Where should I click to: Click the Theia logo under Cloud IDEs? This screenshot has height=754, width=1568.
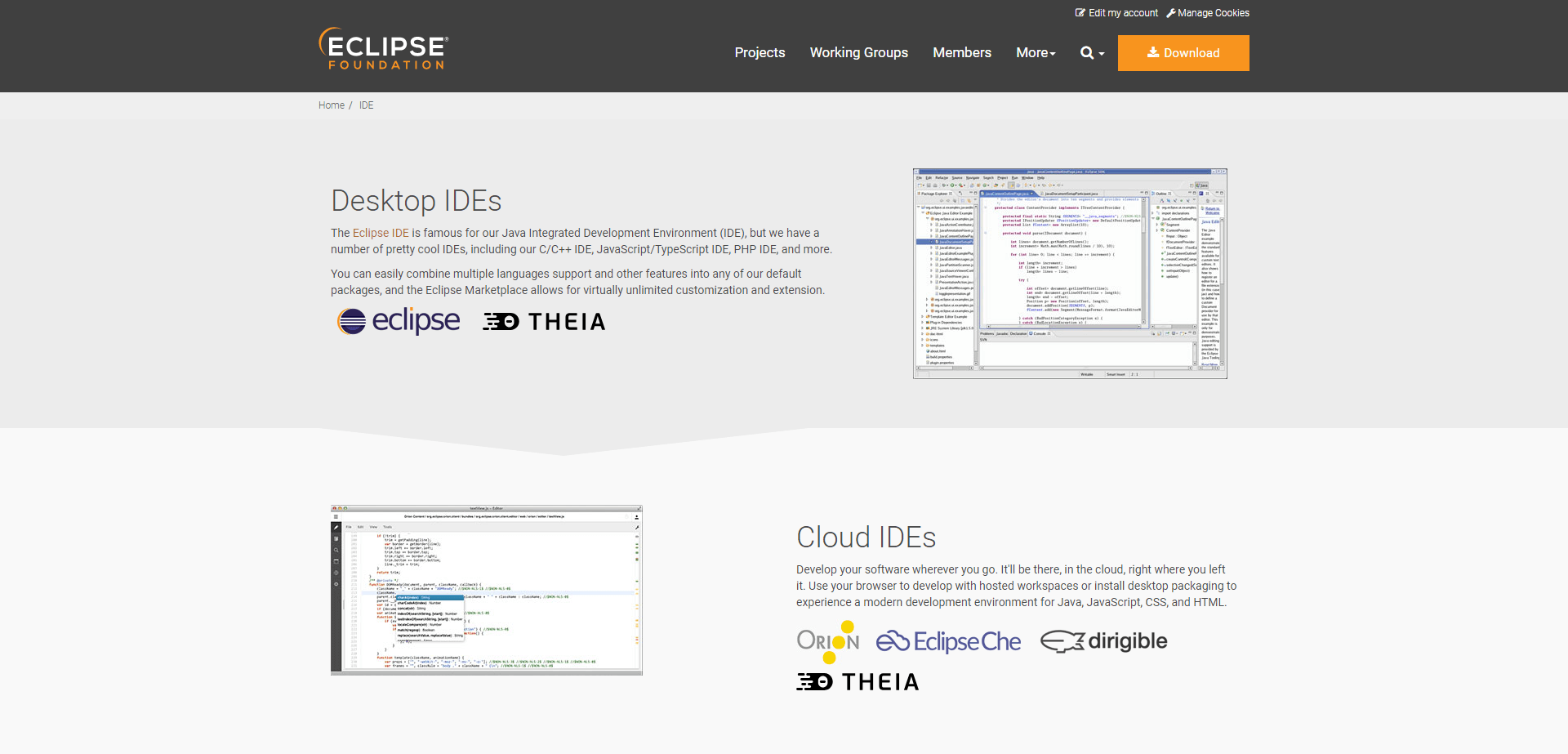tap(857, 680)
